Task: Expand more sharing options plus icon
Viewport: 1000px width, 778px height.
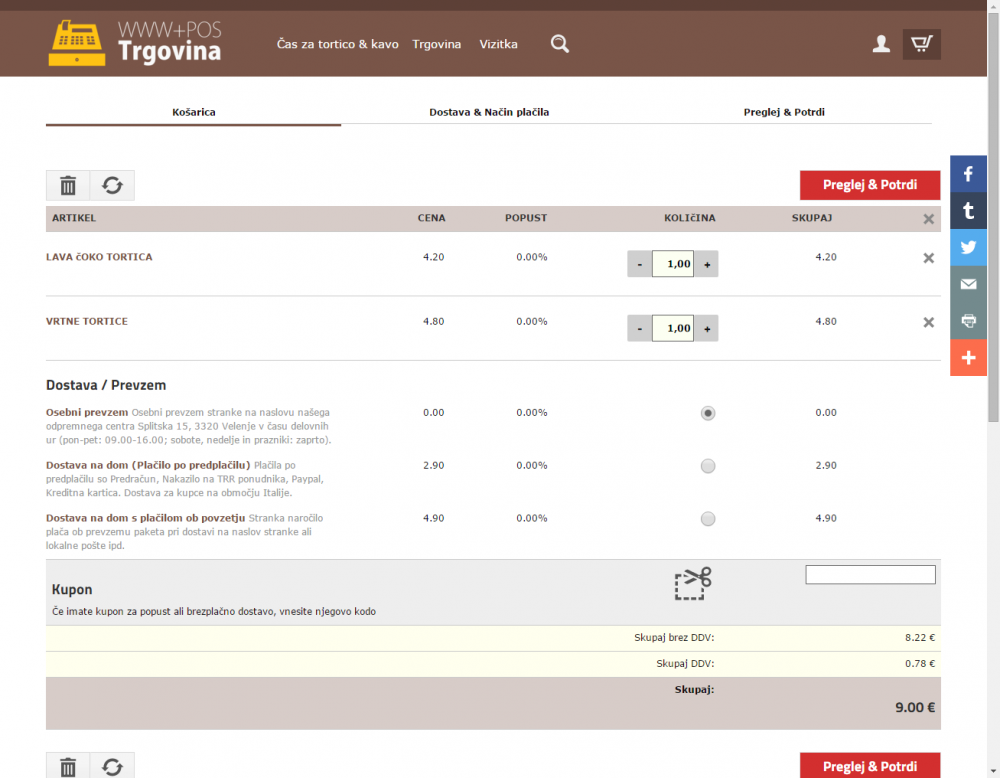Action: (968, 358)
